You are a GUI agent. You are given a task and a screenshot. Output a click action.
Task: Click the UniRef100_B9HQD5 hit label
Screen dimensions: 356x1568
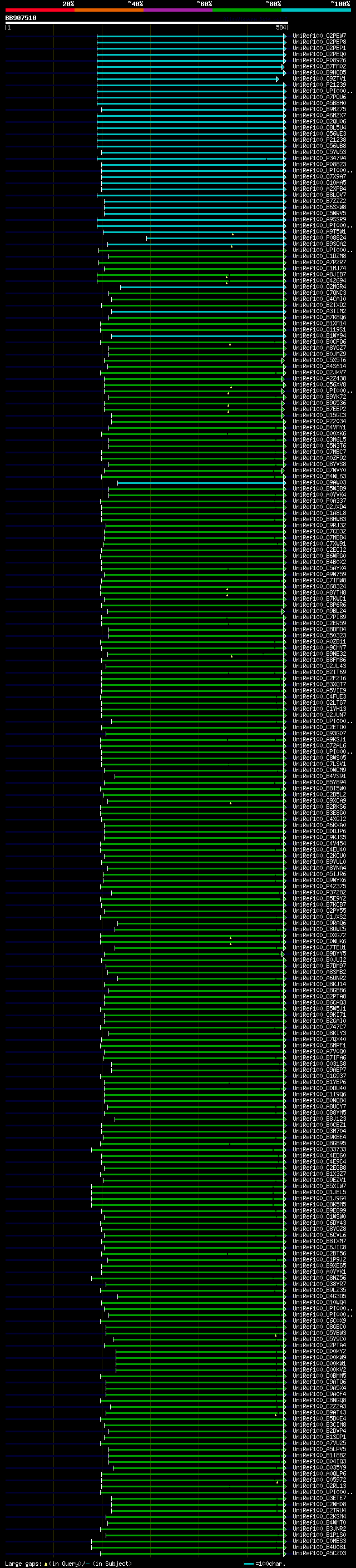[319, 72]
